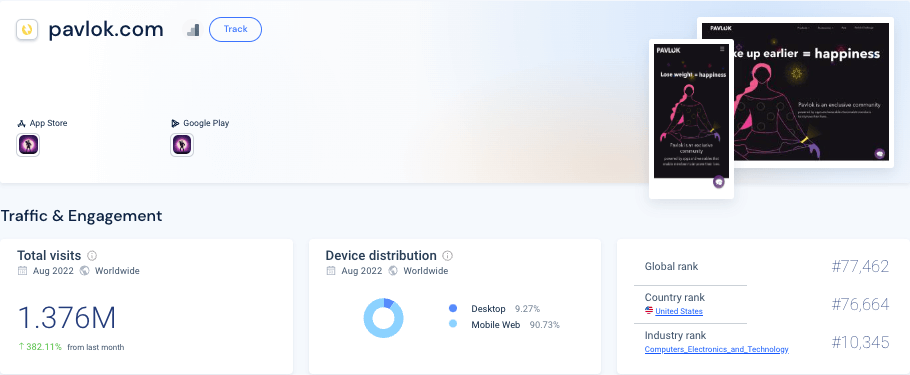Viewport: 910px width, 375px height.
Task: Open the Pavlok App Store app icon
Action: coord(28,145)
